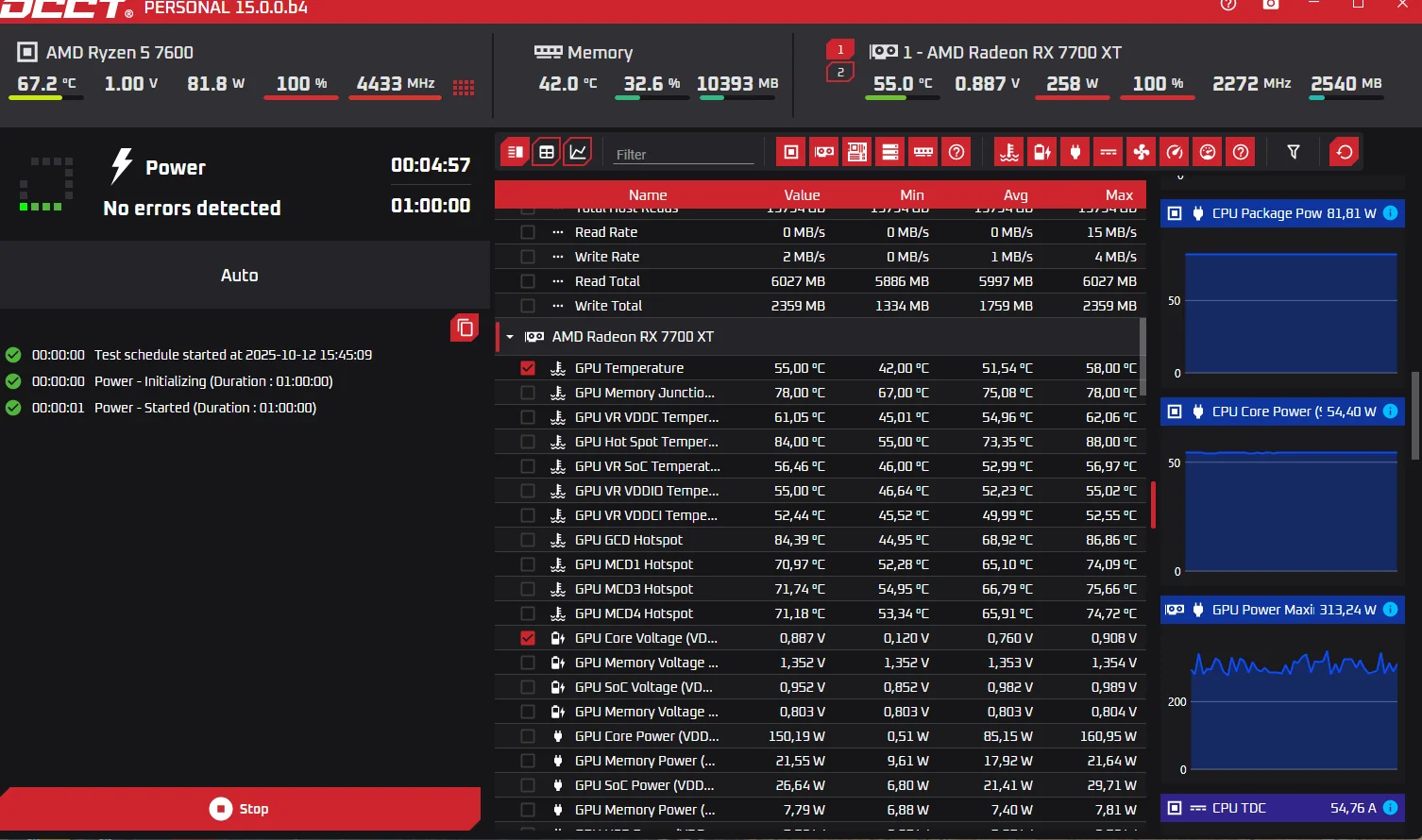The width and height of the screenshot is (1422, 840).
Task: Check the GPU Hot Spot Temperature checkbox
Action: coord(528,442)
